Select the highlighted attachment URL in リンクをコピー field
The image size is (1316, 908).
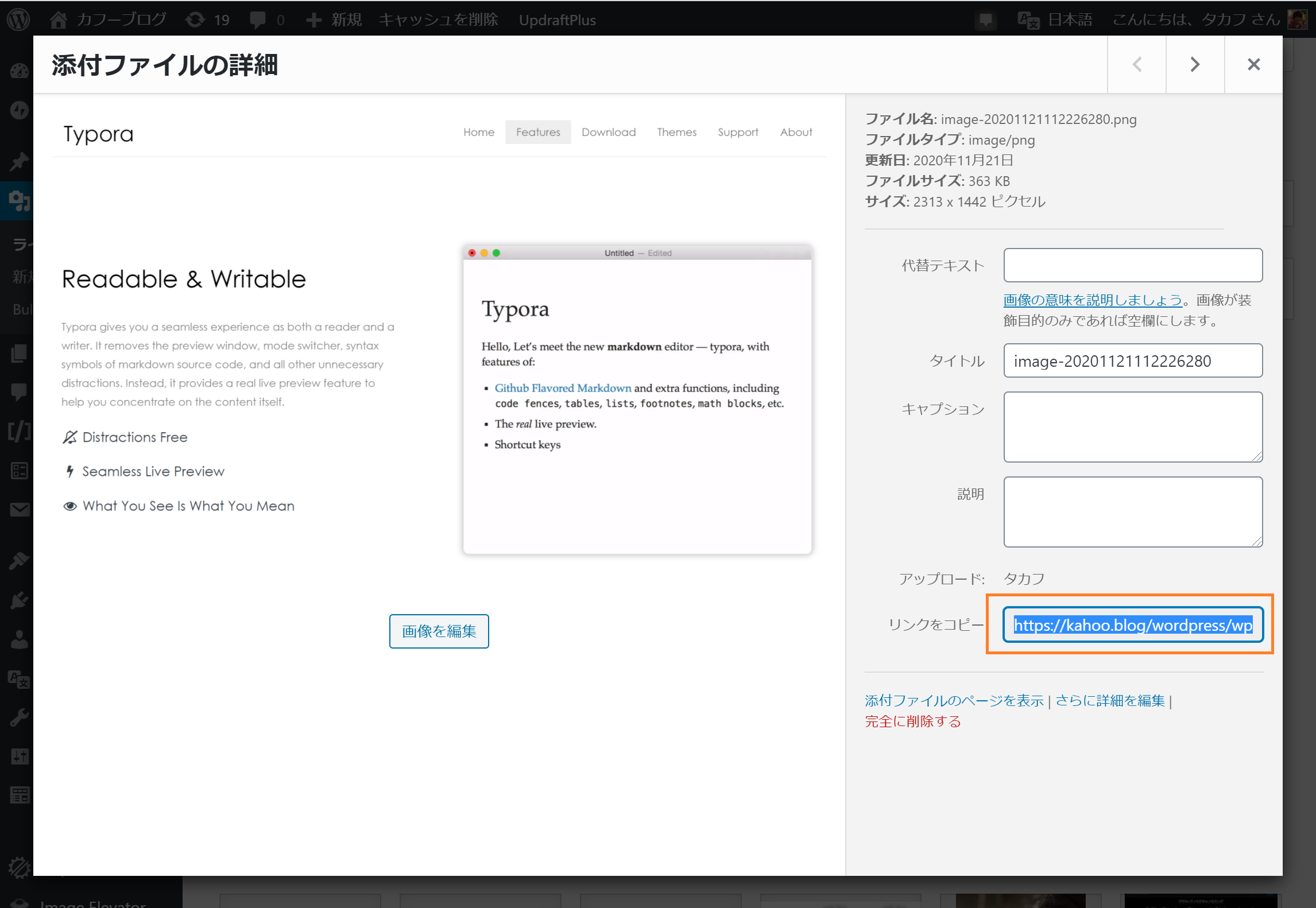pos(1132,625)
